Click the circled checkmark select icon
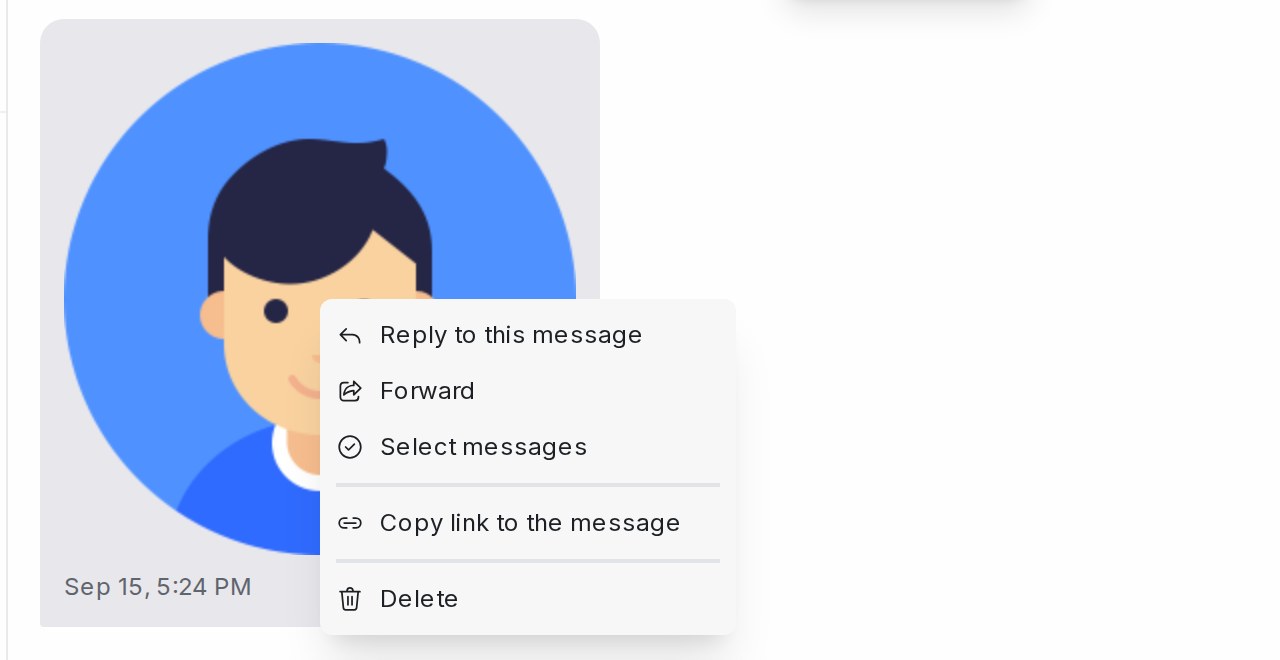Viewport: 1280px width, 660px height. 349,447
